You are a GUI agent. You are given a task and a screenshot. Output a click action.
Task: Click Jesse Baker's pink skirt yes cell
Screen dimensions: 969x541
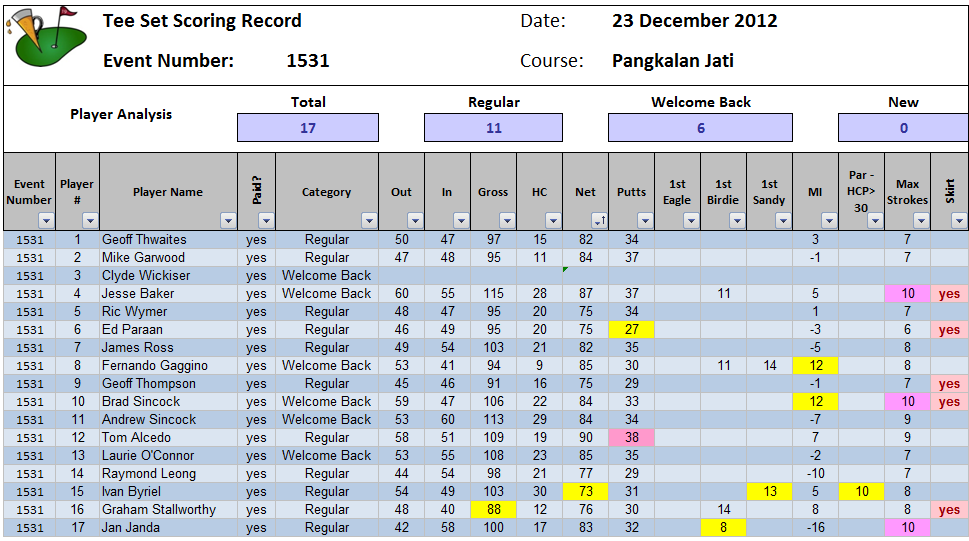coord(949,294)
